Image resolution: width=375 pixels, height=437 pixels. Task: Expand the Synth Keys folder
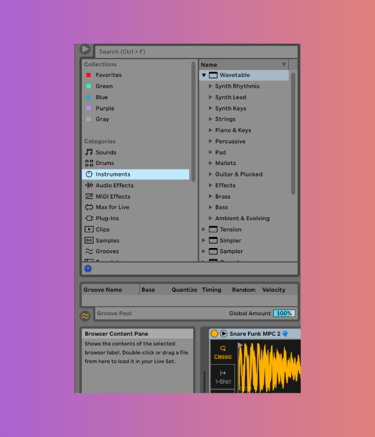click(x=210, y=108)
